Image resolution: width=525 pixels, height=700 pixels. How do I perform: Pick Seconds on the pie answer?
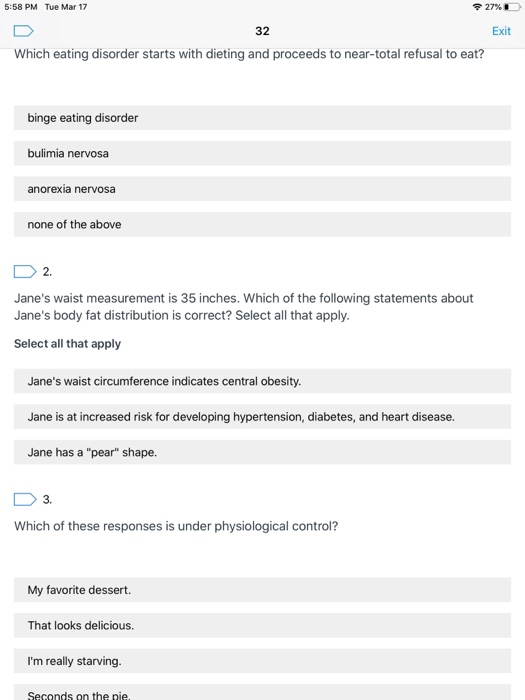pos(262,692)
